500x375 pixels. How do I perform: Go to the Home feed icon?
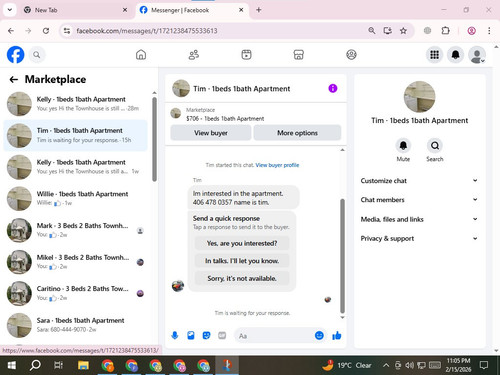(141, 55)
